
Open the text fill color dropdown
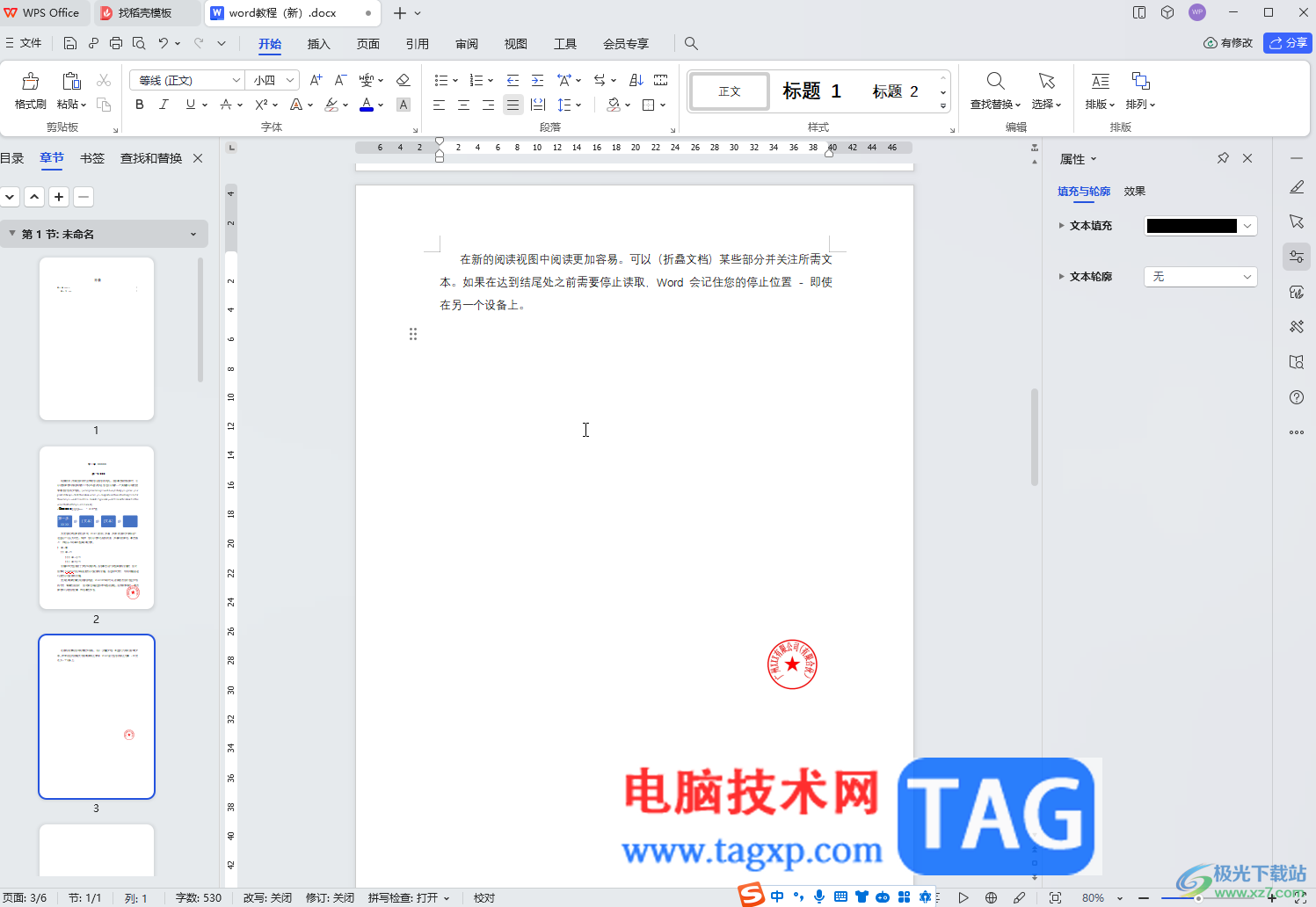(1247, 226)
